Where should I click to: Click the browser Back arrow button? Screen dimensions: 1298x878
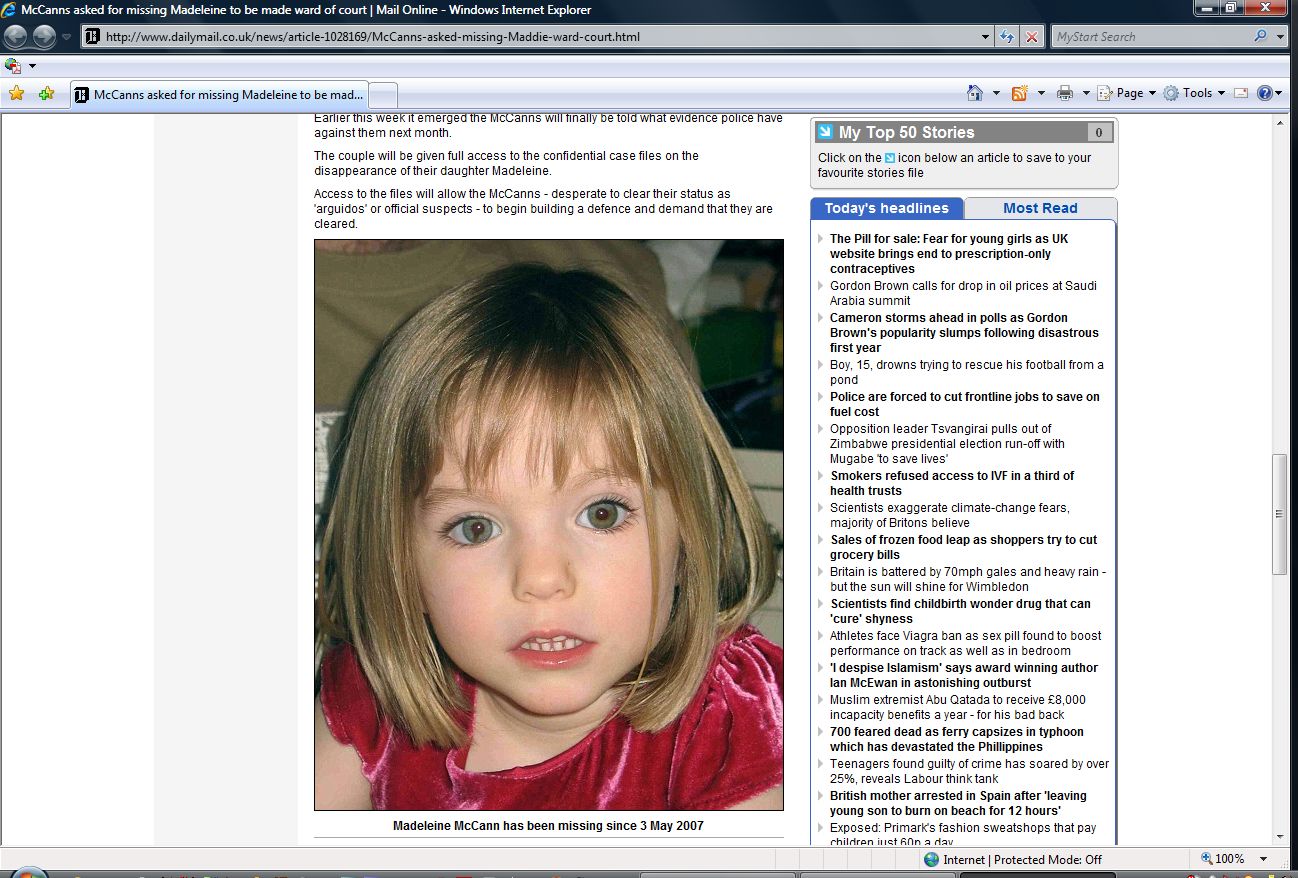point(16,37)
